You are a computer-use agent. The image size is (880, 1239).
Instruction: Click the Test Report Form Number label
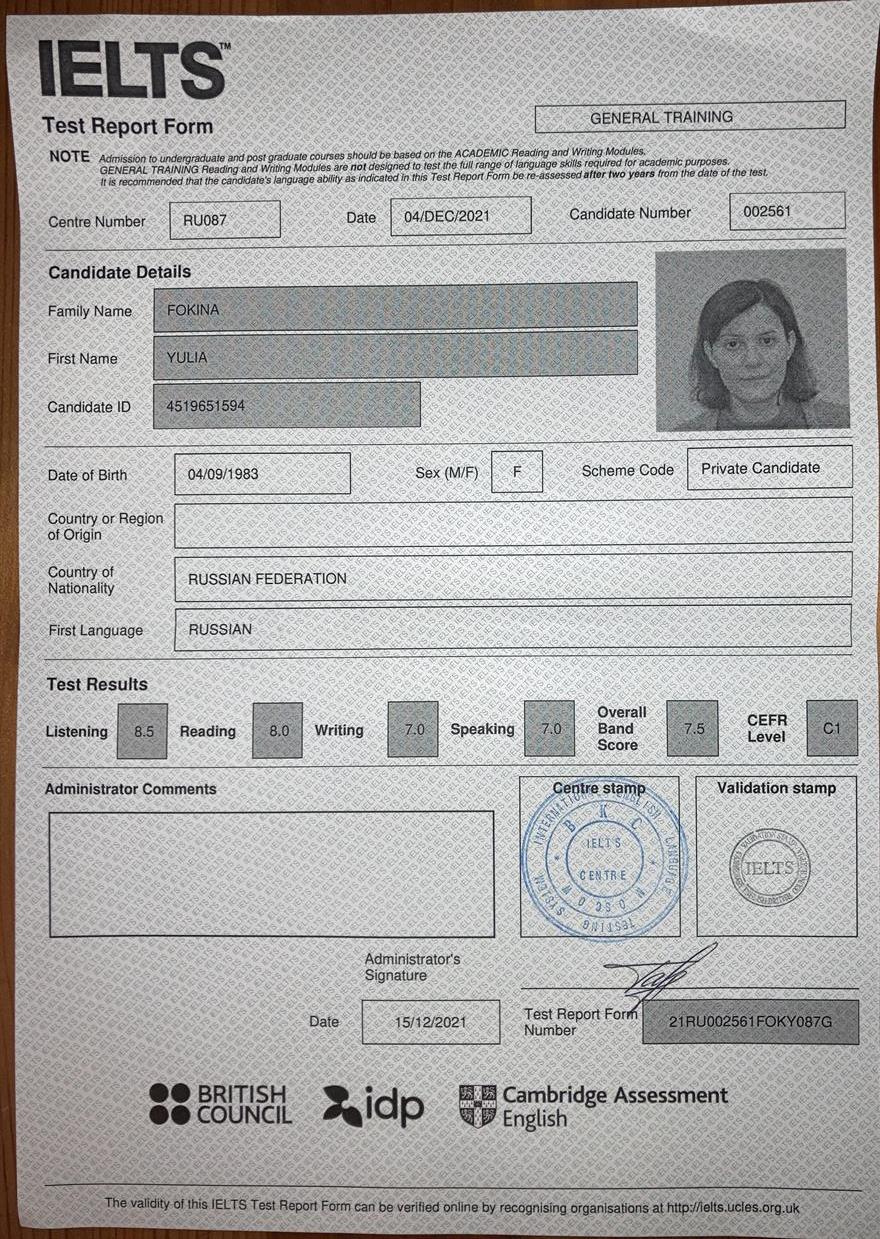[x=580, y=1022]
